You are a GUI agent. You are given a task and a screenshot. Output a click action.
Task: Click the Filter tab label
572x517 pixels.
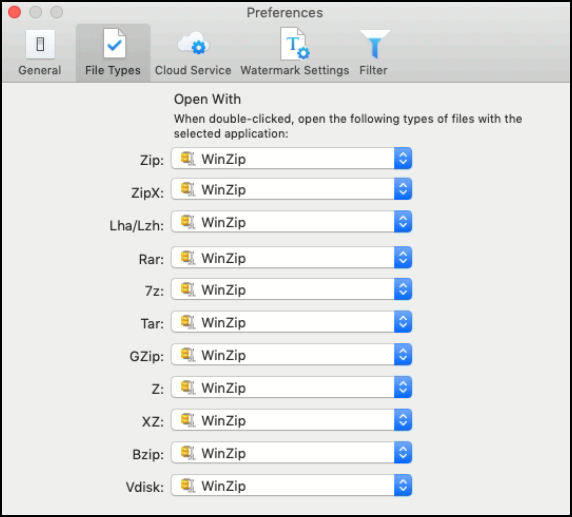tap(373, 70)
